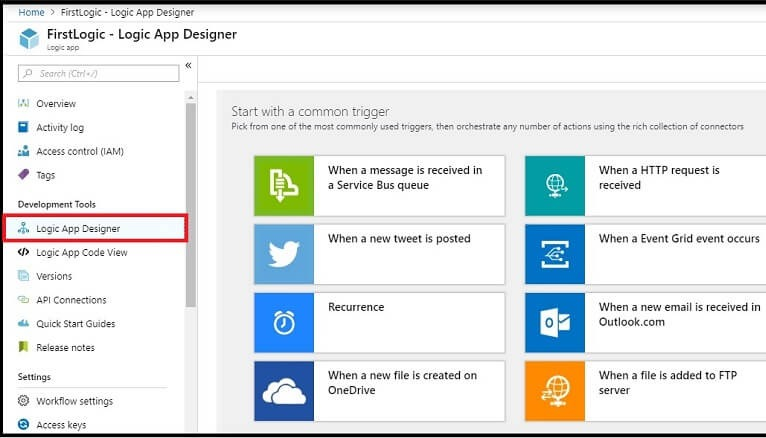Click the Quick Start Guides cloud icon

23,323
